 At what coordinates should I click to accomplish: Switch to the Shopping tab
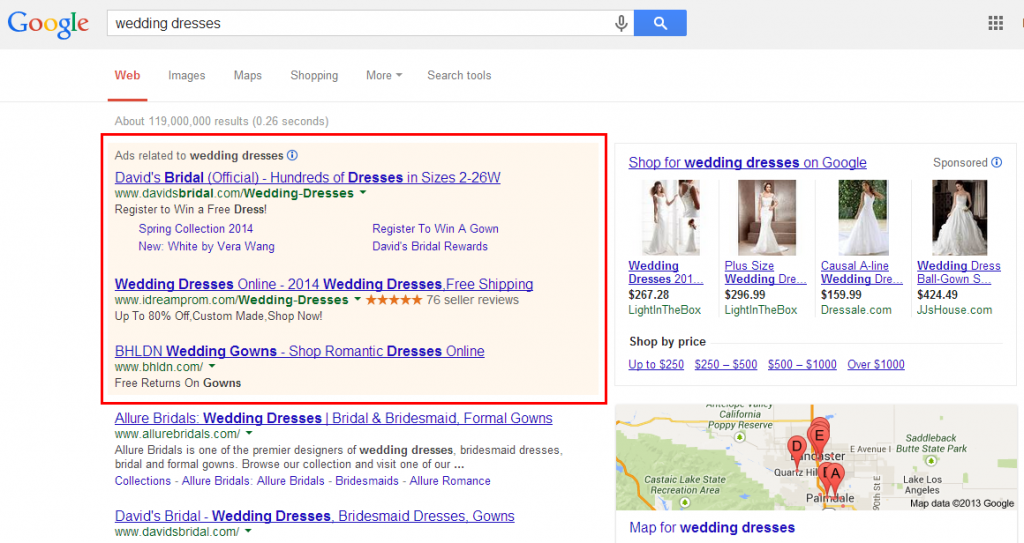pos(314,75)
